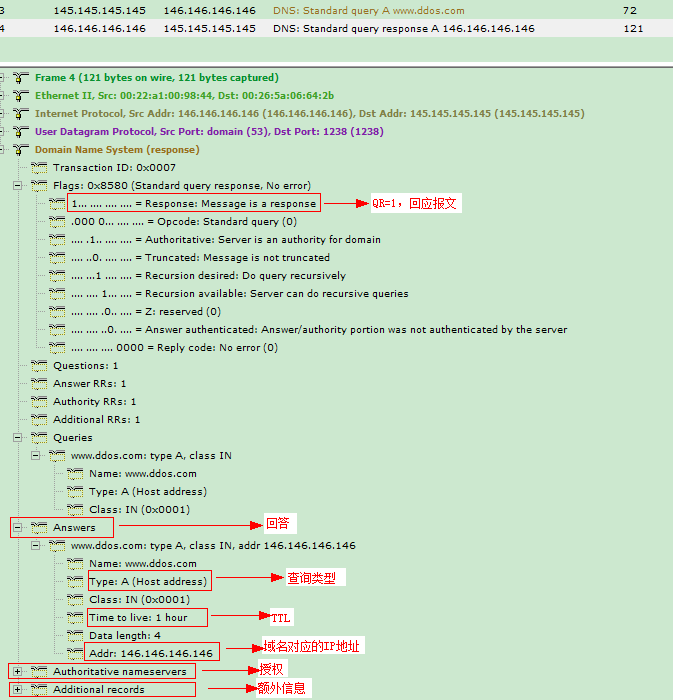Expand the Additional records section
This screenshot has height=700, width=673.
(x=17, y=690)
